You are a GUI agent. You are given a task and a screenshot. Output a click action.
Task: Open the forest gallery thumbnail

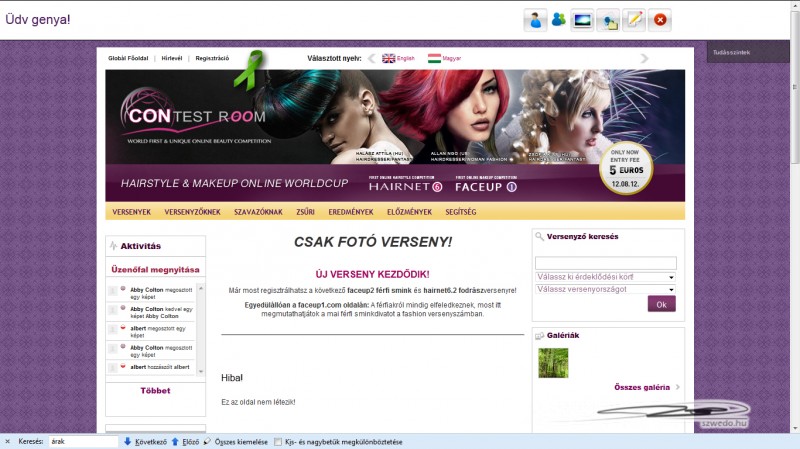553,363
